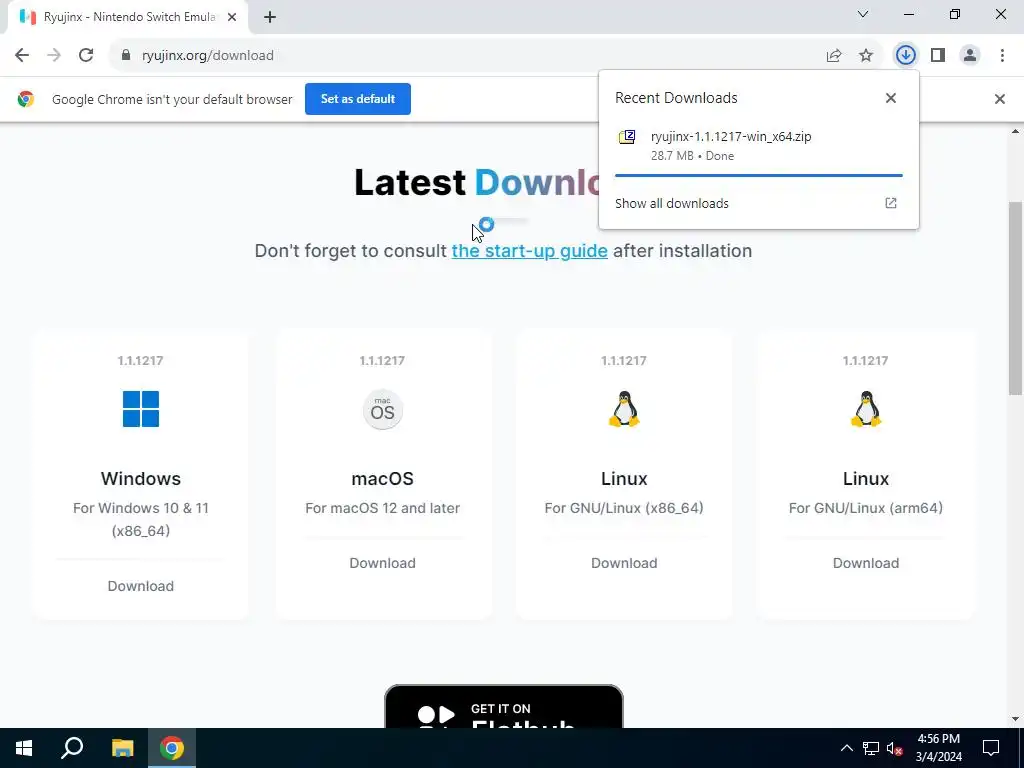
Task: Open the taskbar clock and date
Action: point(938,748)
